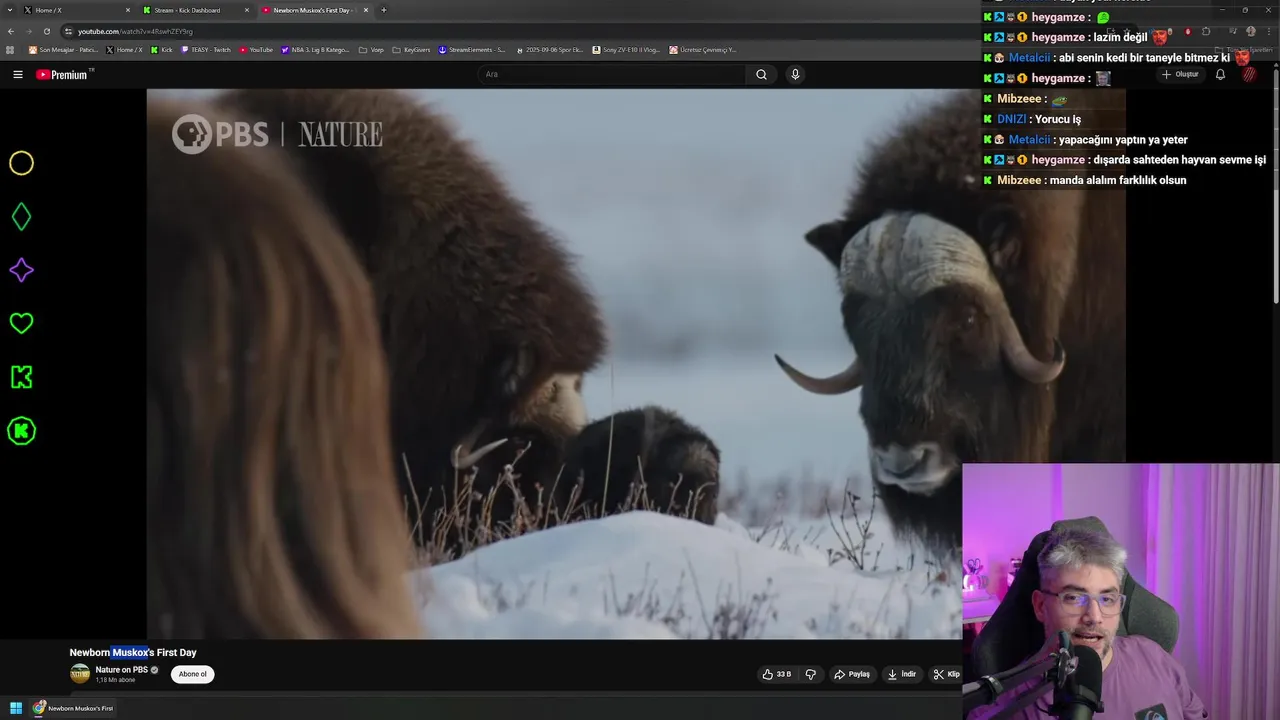This screenshot has height=720, width=1280.
Task: Click the round green Kick K icon
Action: pyautogui.click(x=21, y=431)
